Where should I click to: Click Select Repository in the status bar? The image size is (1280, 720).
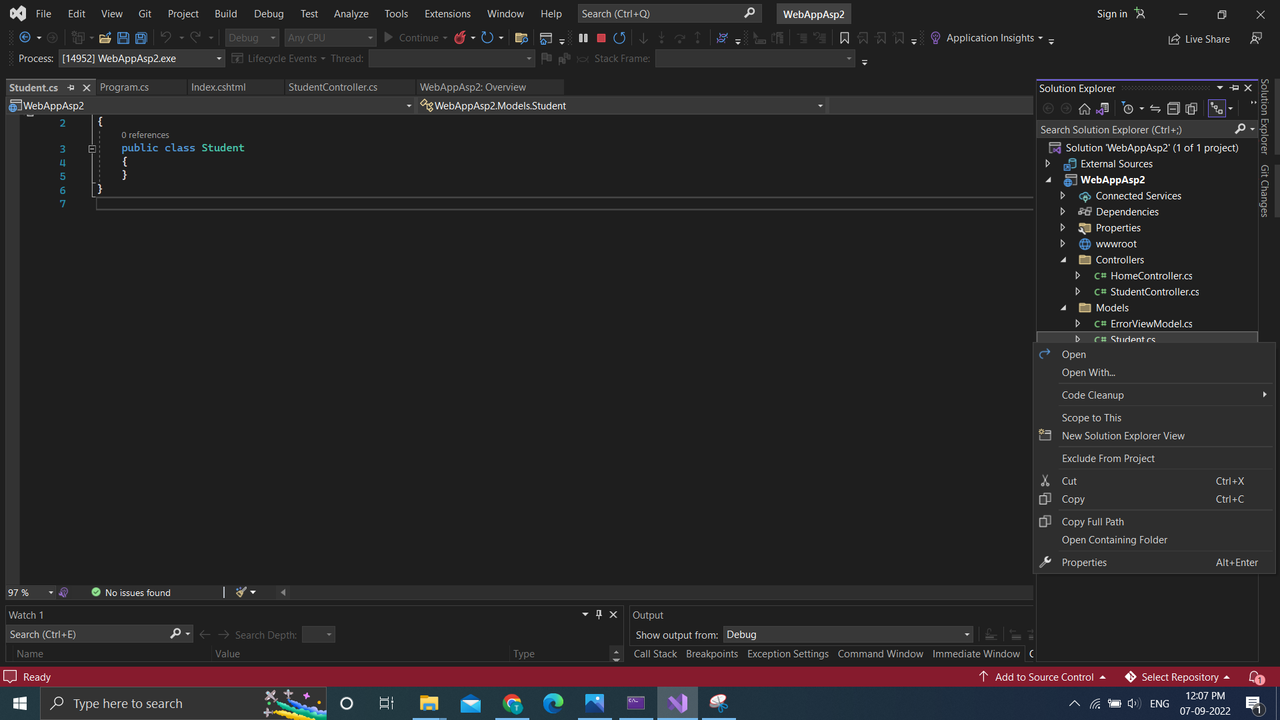[x=1180, y=676]
